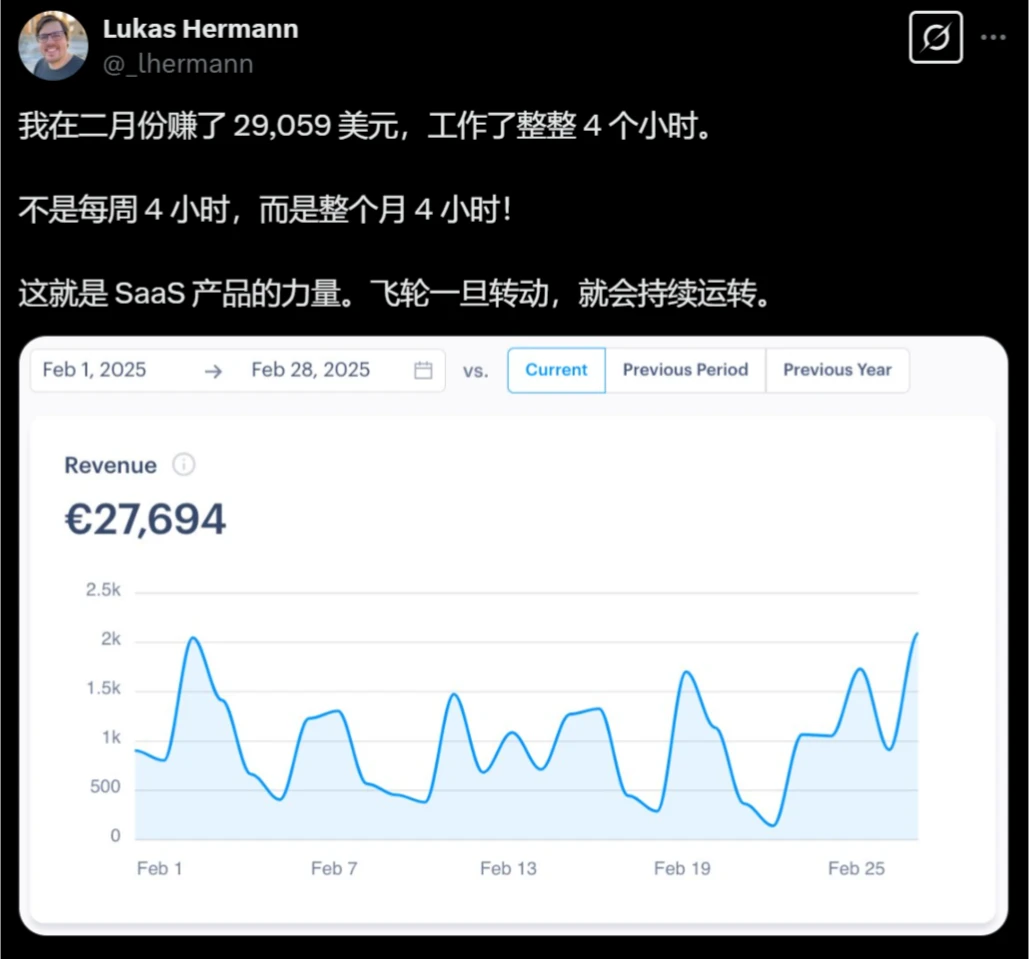Click the Feb 19 x-axis label
The image size is (1029, 959).
[x=682, y=868]
